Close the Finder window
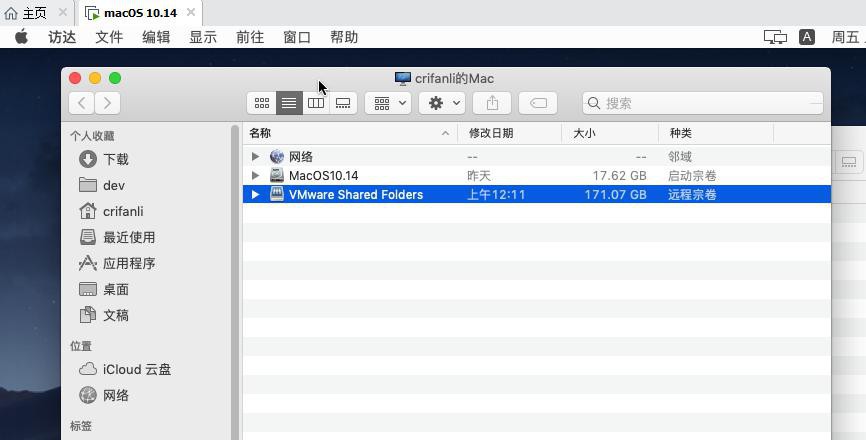This screenshot has height=440, width=866. 75,78
